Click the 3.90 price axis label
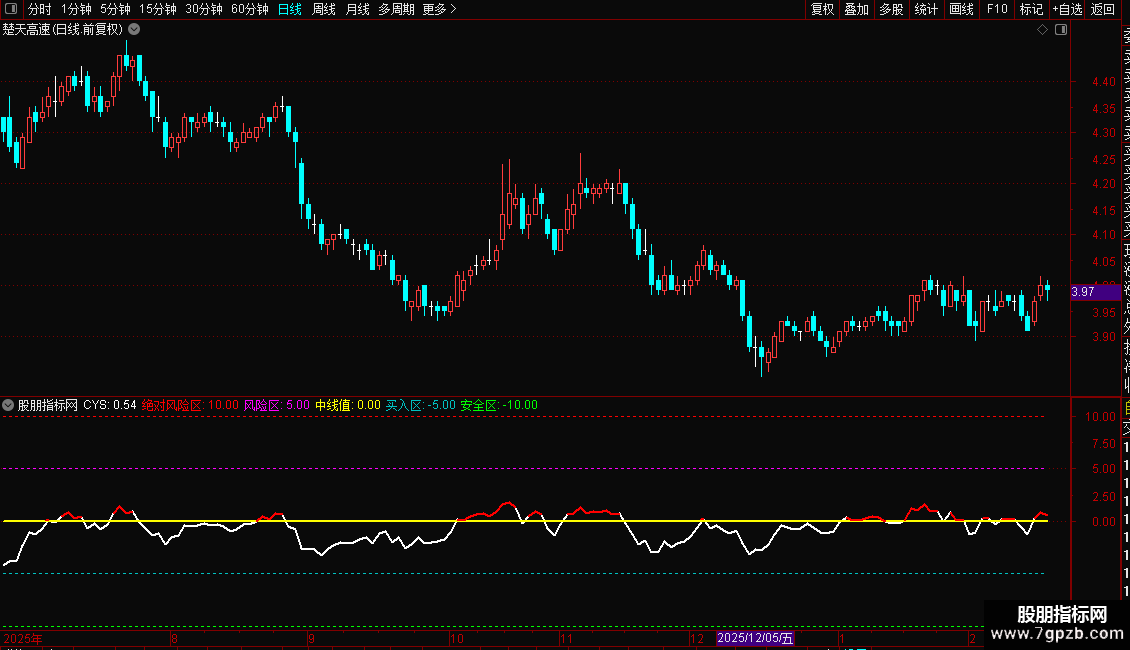 coord(1103,337)
